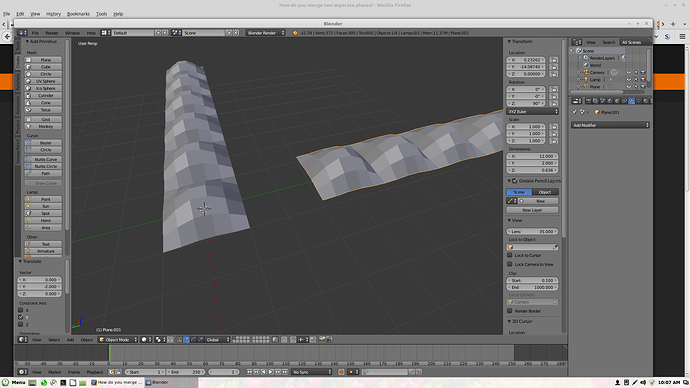Open the Add Modifier dropdown
This screenshot has height=388, width=690.
coord(610,125)
